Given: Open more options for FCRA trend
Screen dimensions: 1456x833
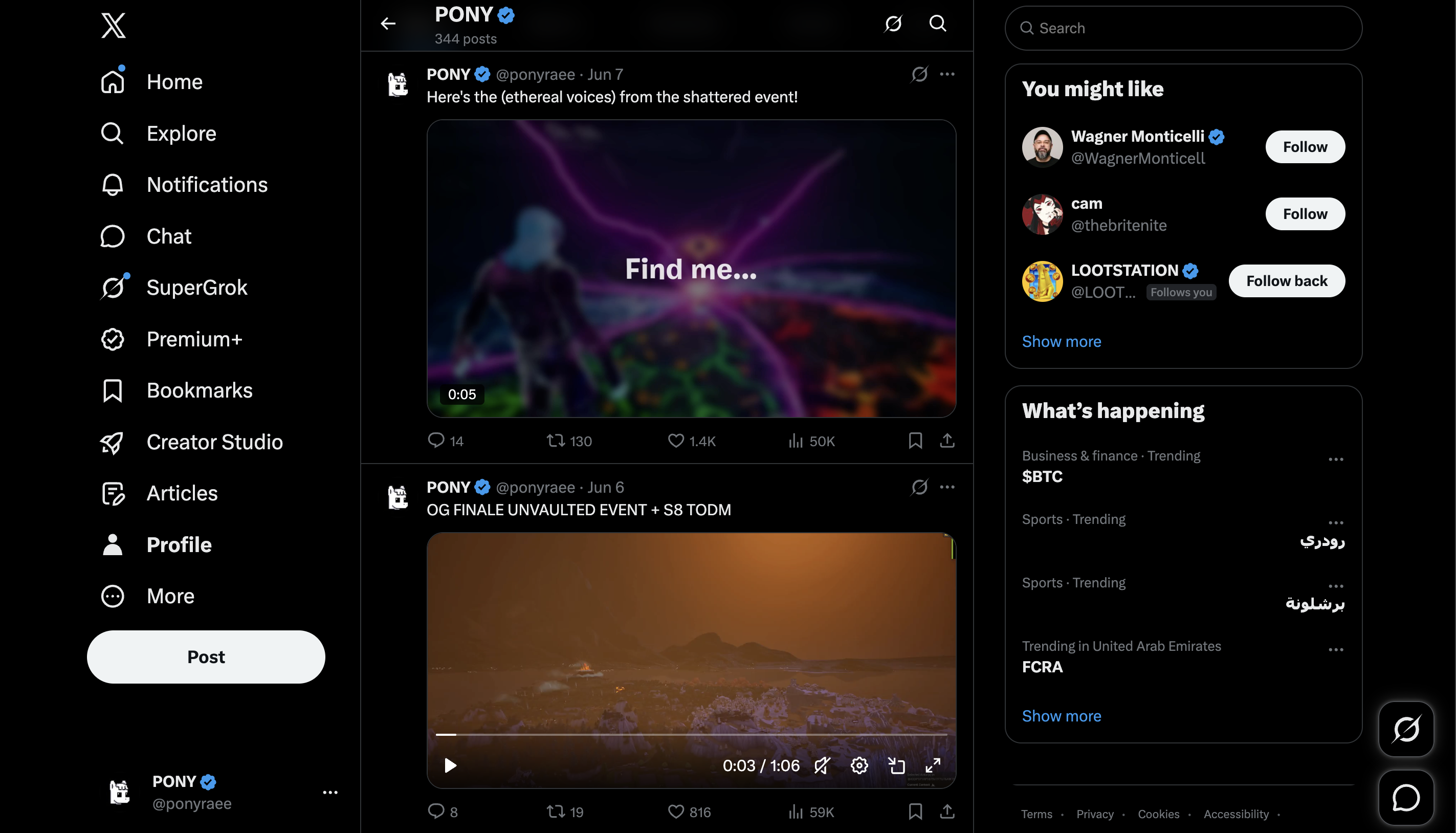Looking at the screenshot, I should click(x=1336, y=650).
